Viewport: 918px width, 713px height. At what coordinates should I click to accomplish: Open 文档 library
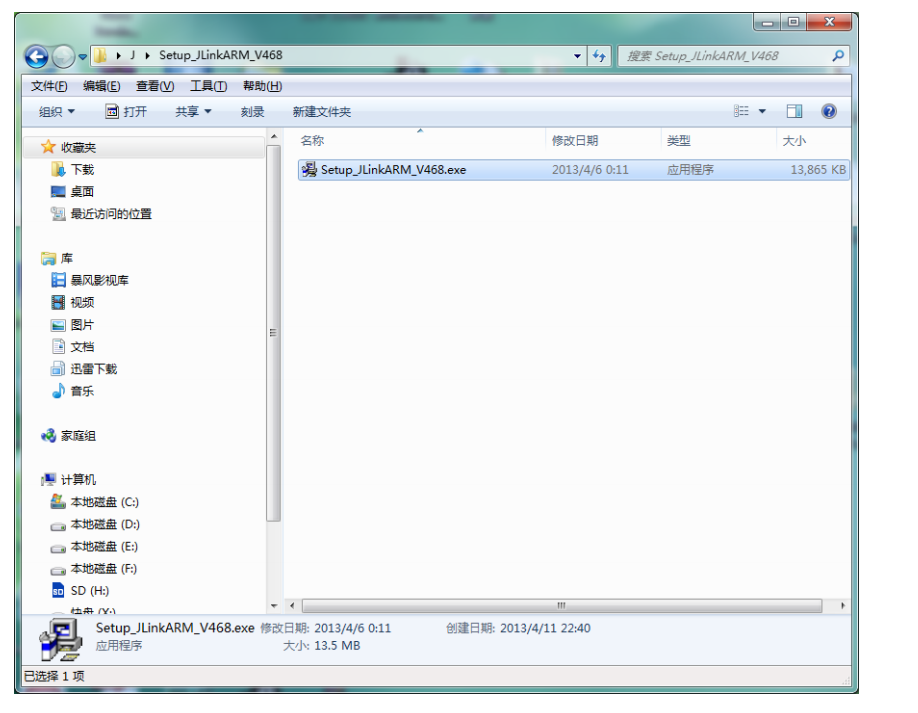click(x=82, y=347)
